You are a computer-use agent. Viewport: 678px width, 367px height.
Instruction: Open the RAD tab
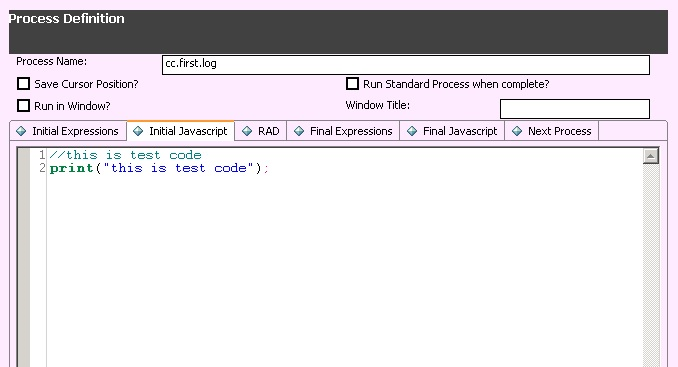pos(261,131)
